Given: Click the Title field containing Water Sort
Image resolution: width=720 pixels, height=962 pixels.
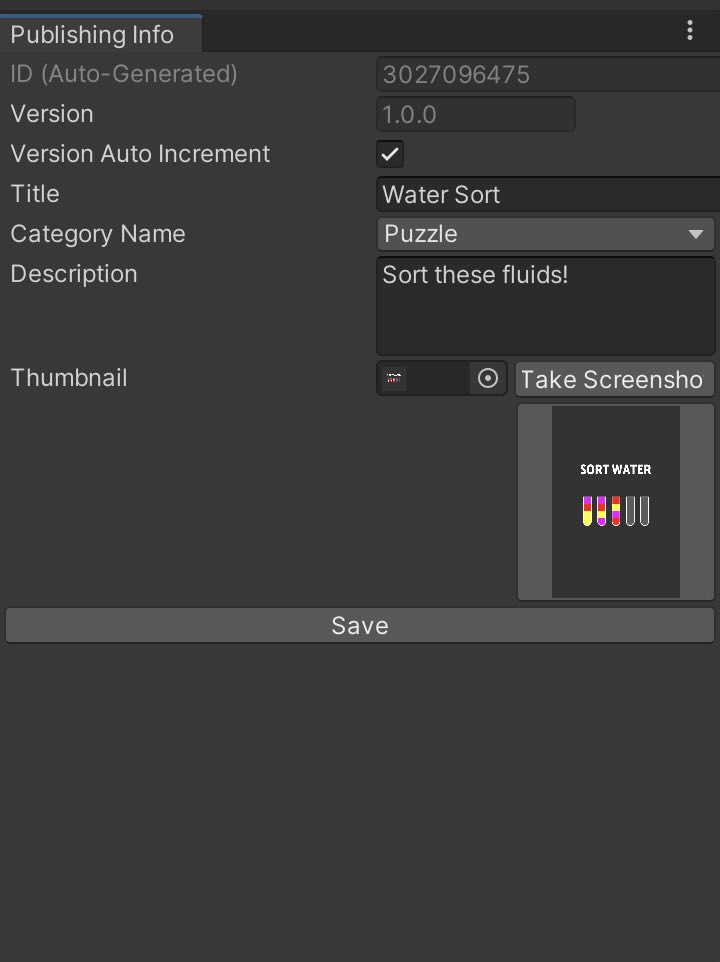Looking at the screenshot, I should [x=548, y=194].
